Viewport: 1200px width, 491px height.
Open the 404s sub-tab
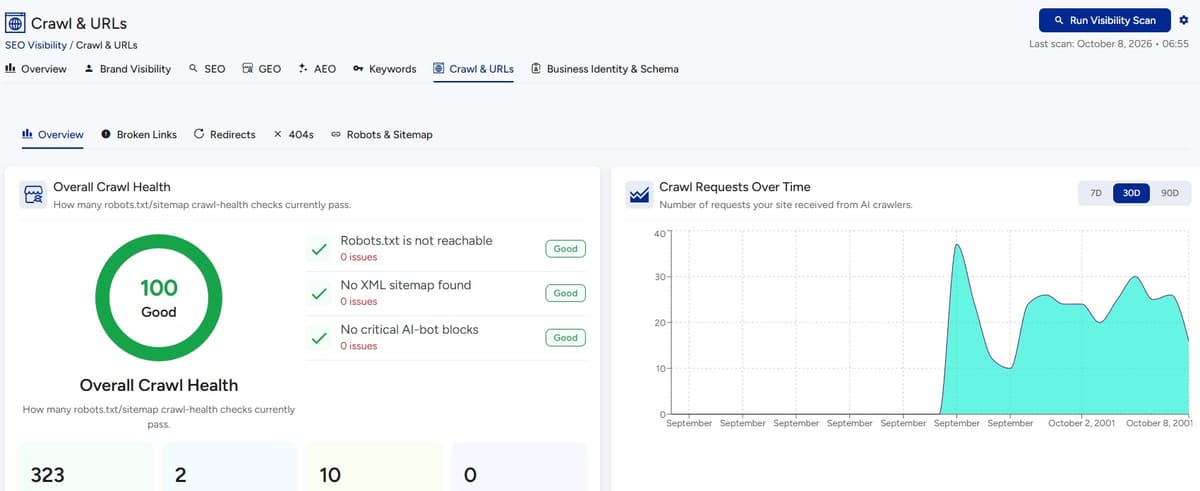(x=293, y=134)
